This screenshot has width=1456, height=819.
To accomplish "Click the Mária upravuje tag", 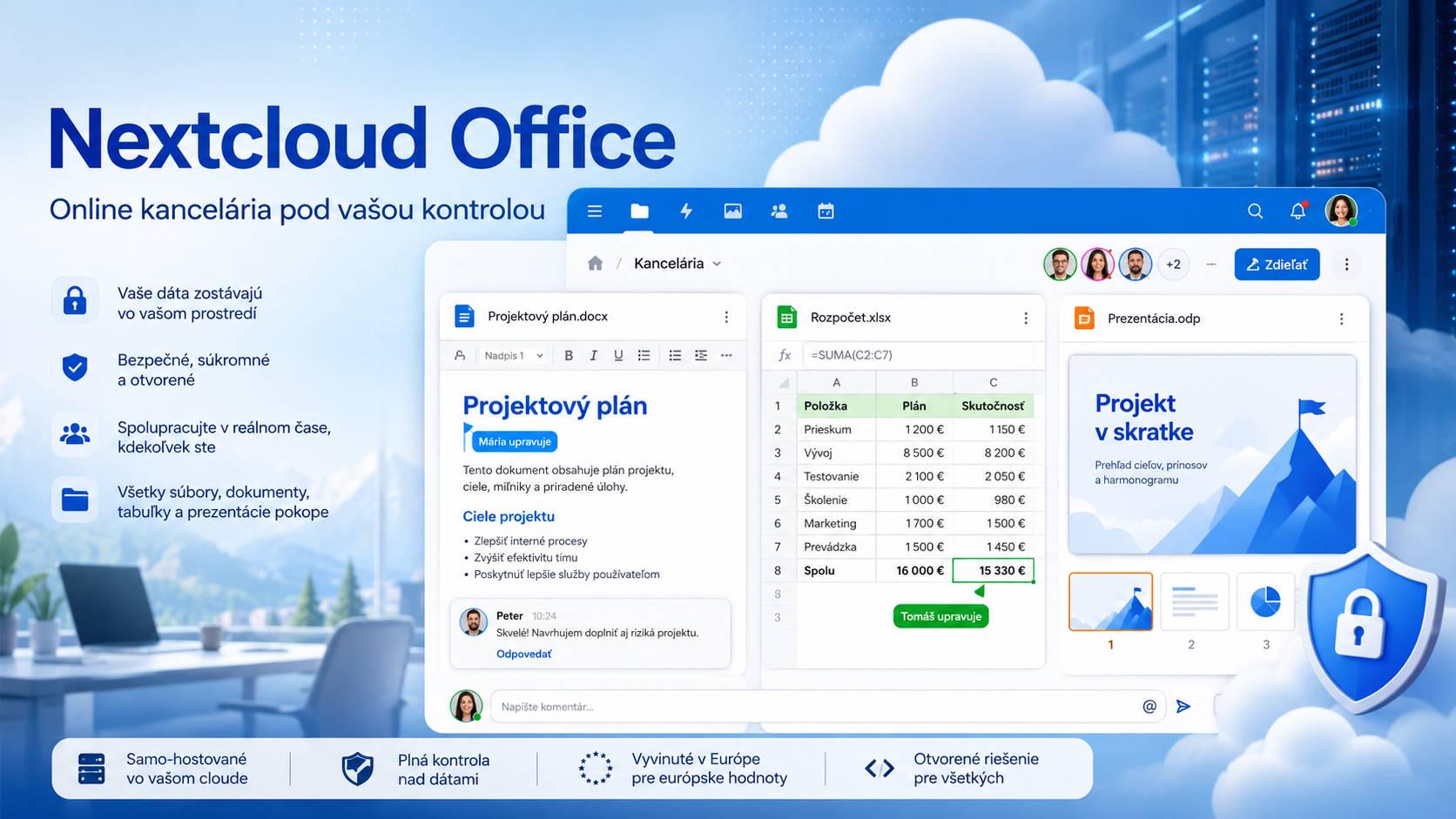I will click(x=514, y=441).
